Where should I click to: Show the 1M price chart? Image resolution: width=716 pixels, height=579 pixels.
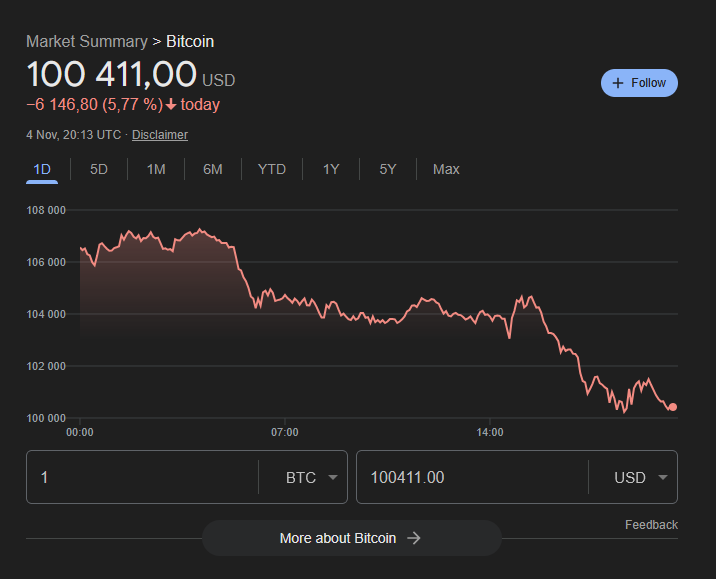pyautogui.click(x=156, y=169)
